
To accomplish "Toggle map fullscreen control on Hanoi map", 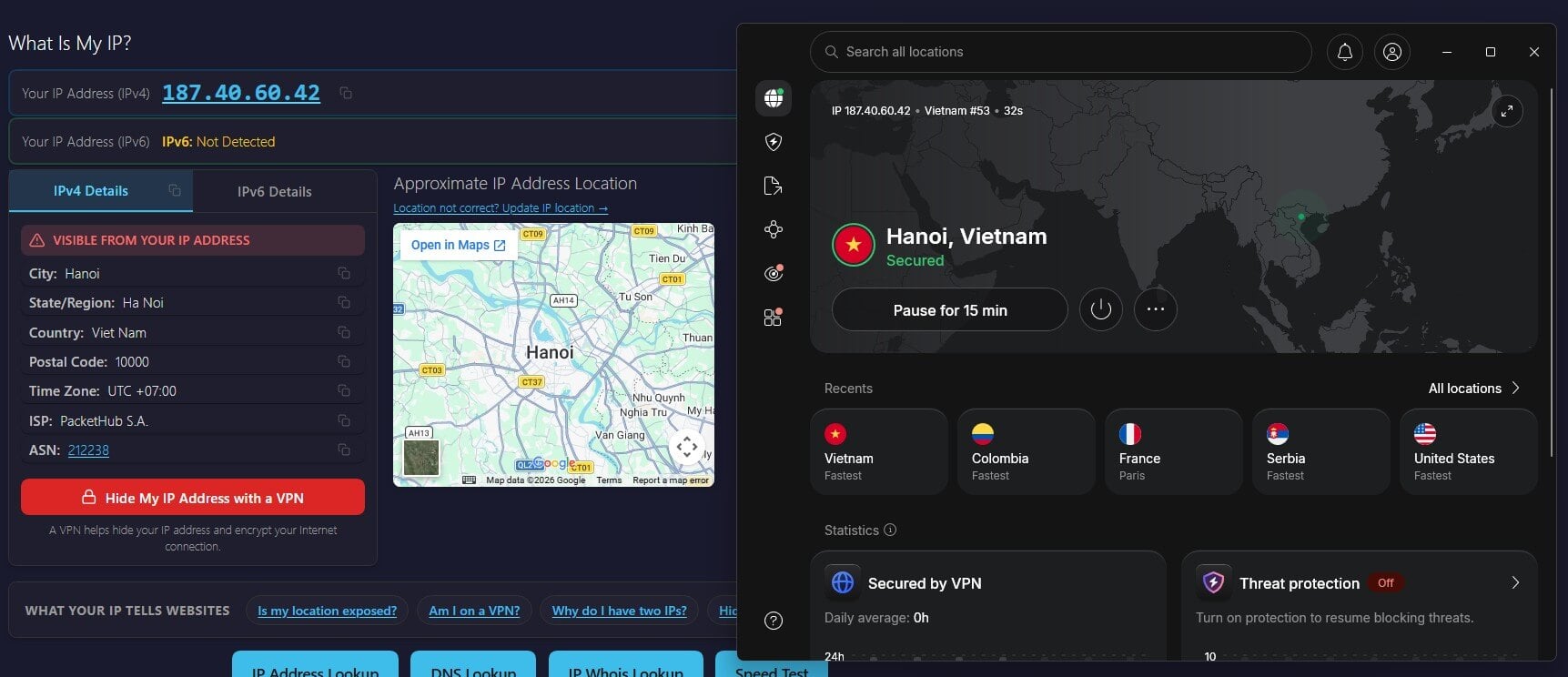I will pos(687,446).
